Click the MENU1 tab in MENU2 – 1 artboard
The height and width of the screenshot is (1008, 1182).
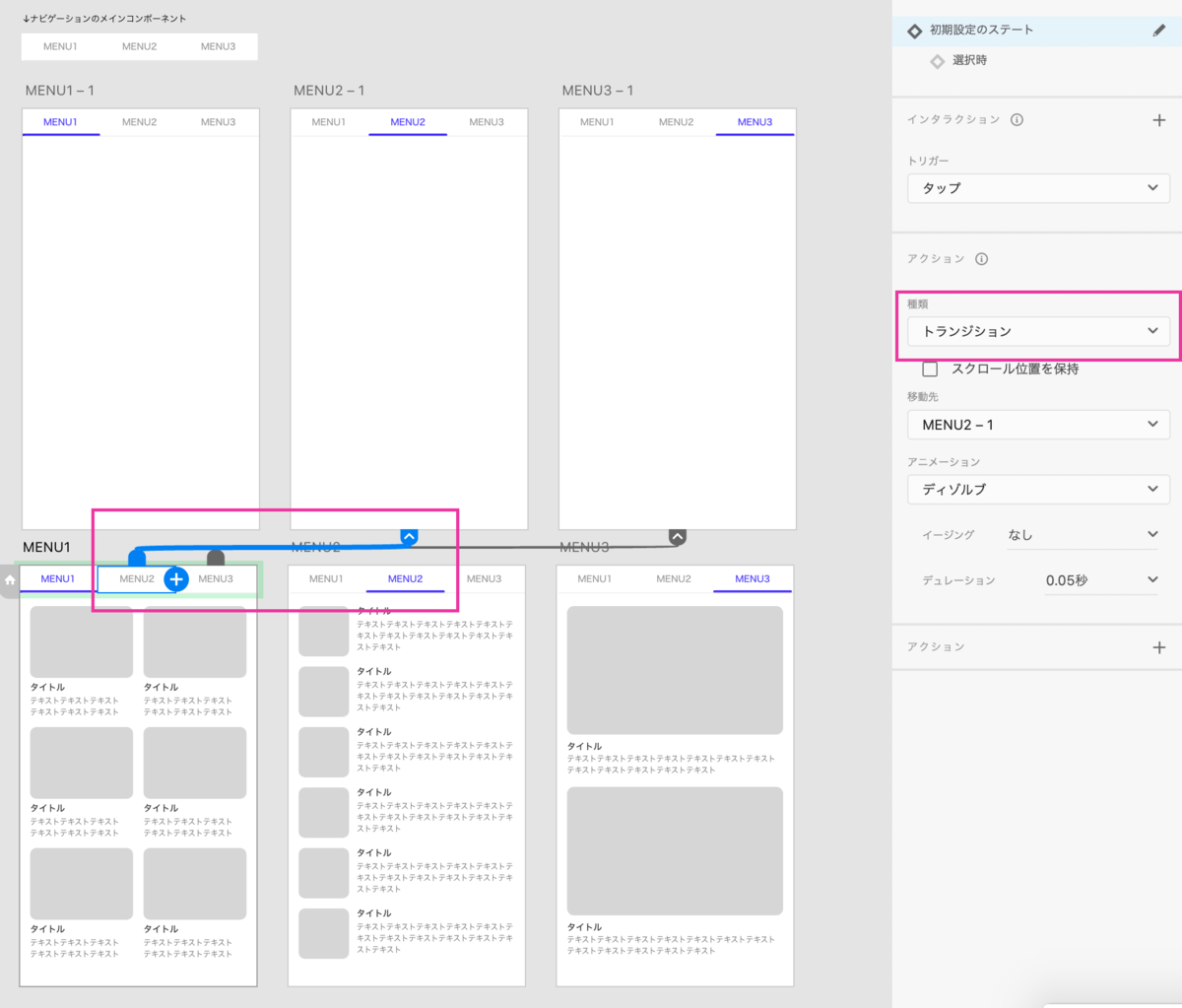(x=328, y=122)
